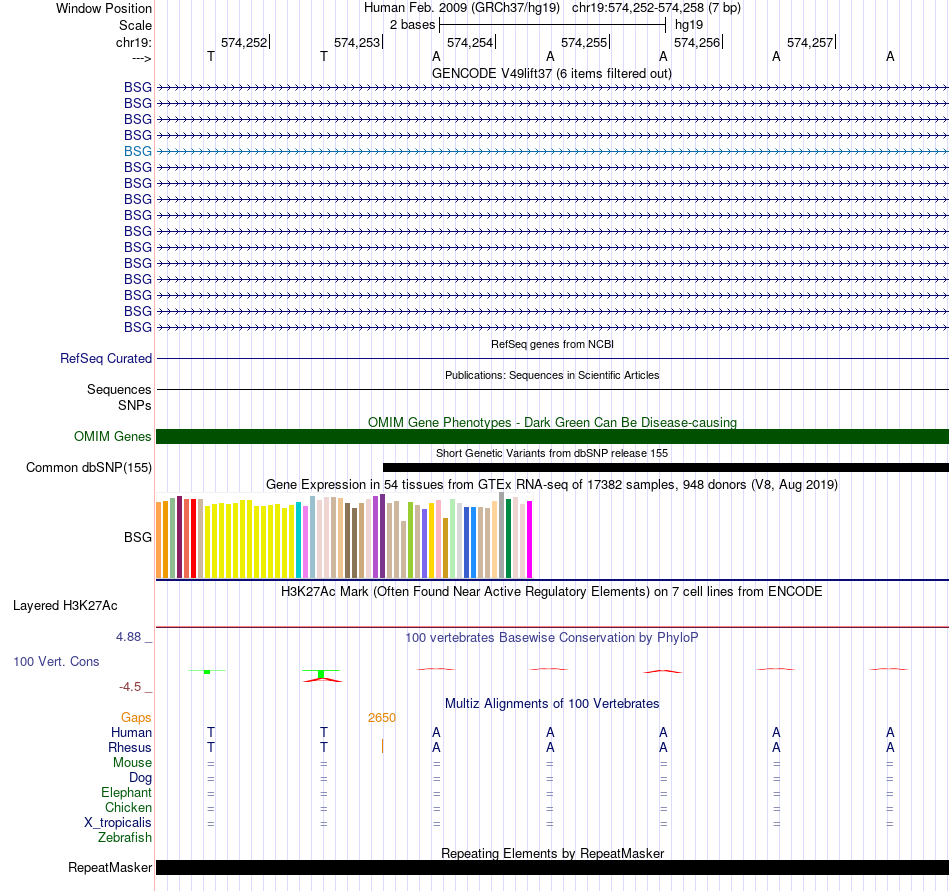
Task: Click the orange 2650 gap count
Action: (x=382, y=718)
